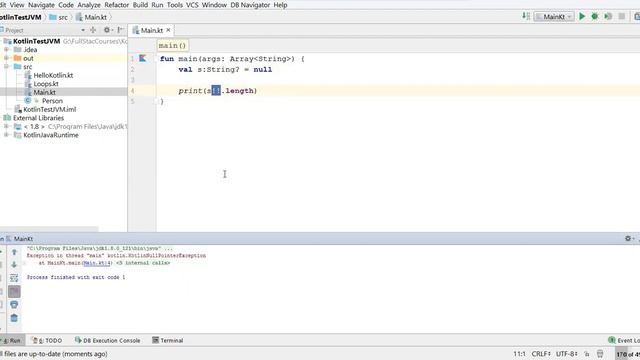The height and width of the screenshot is (360, 640).
Task: Open the Run menu
Action: tap(157, 5)
